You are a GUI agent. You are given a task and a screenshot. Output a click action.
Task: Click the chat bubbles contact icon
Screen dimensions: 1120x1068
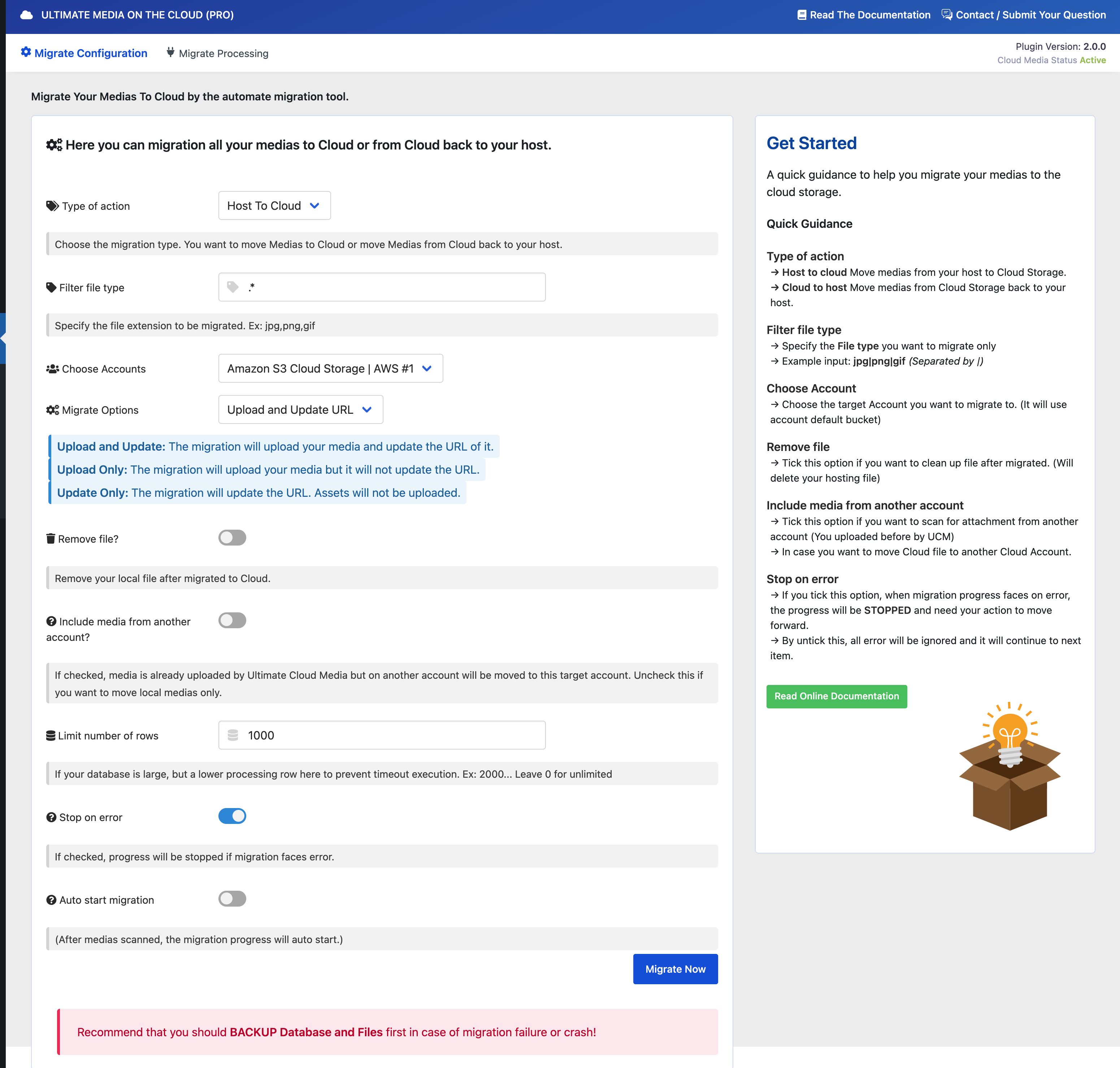946,15
